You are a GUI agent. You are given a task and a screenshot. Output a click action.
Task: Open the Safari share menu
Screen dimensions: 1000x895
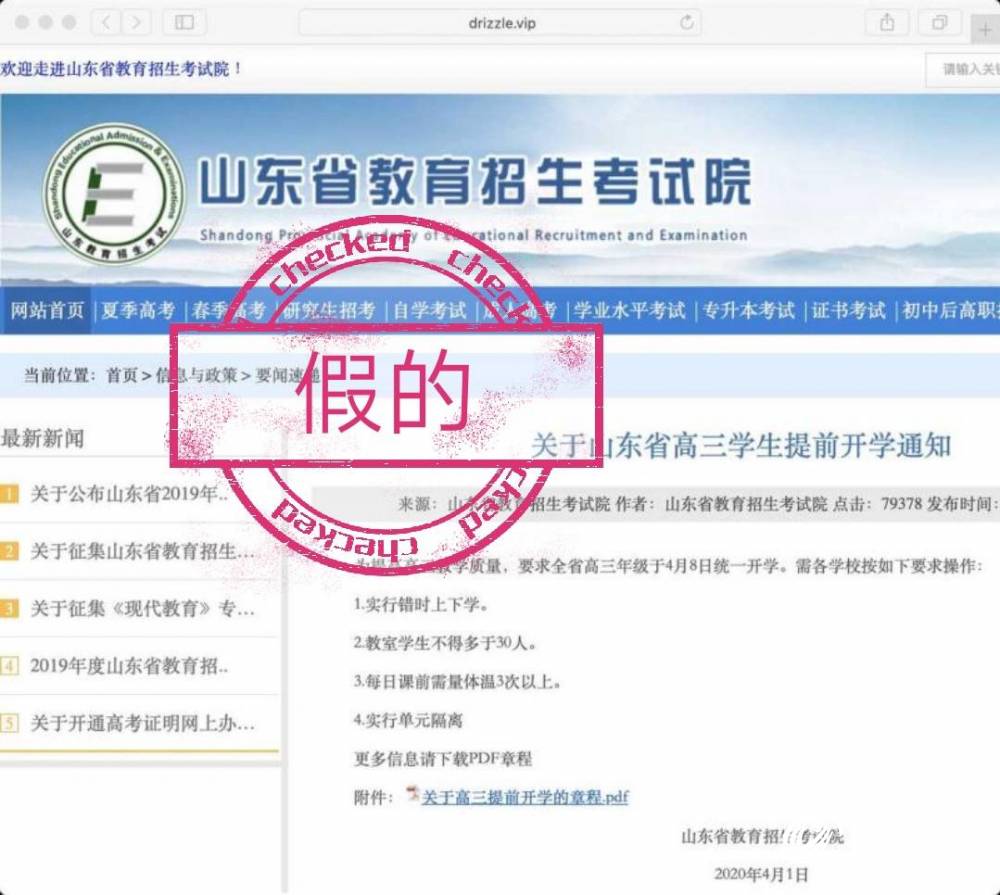tap(886, 23)
